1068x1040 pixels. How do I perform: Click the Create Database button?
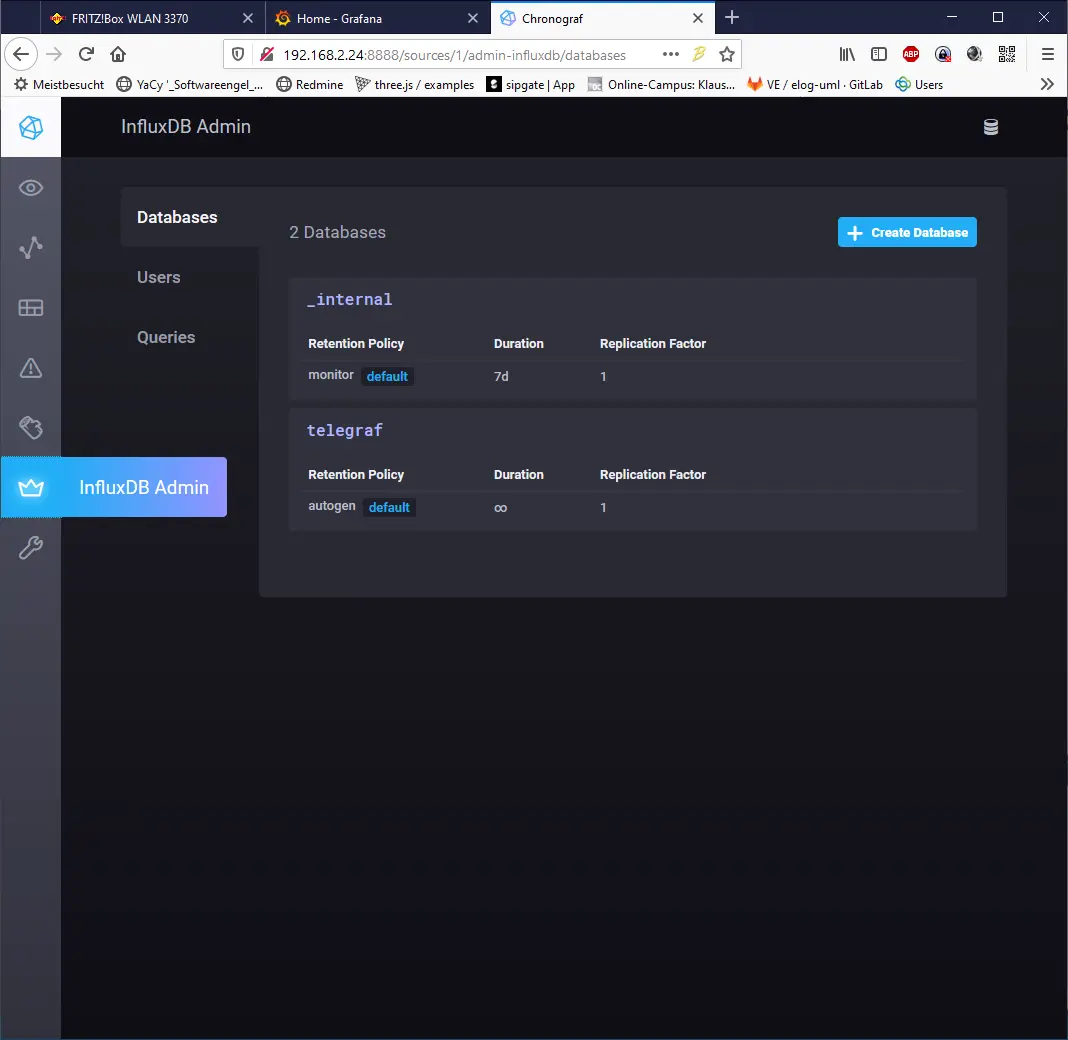coord(906,232)
